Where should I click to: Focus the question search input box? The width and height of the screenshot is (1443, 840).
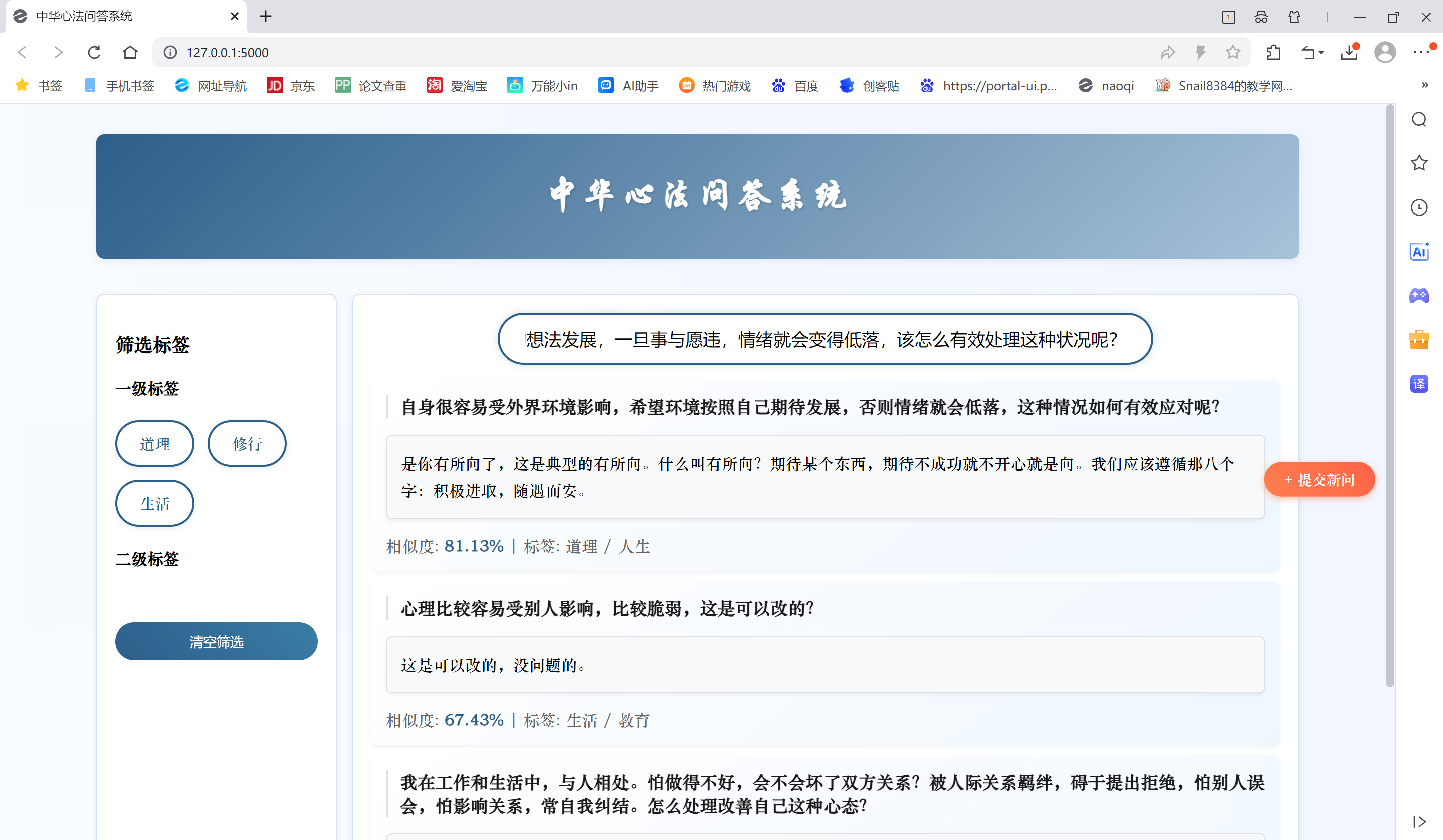(824, 339)
